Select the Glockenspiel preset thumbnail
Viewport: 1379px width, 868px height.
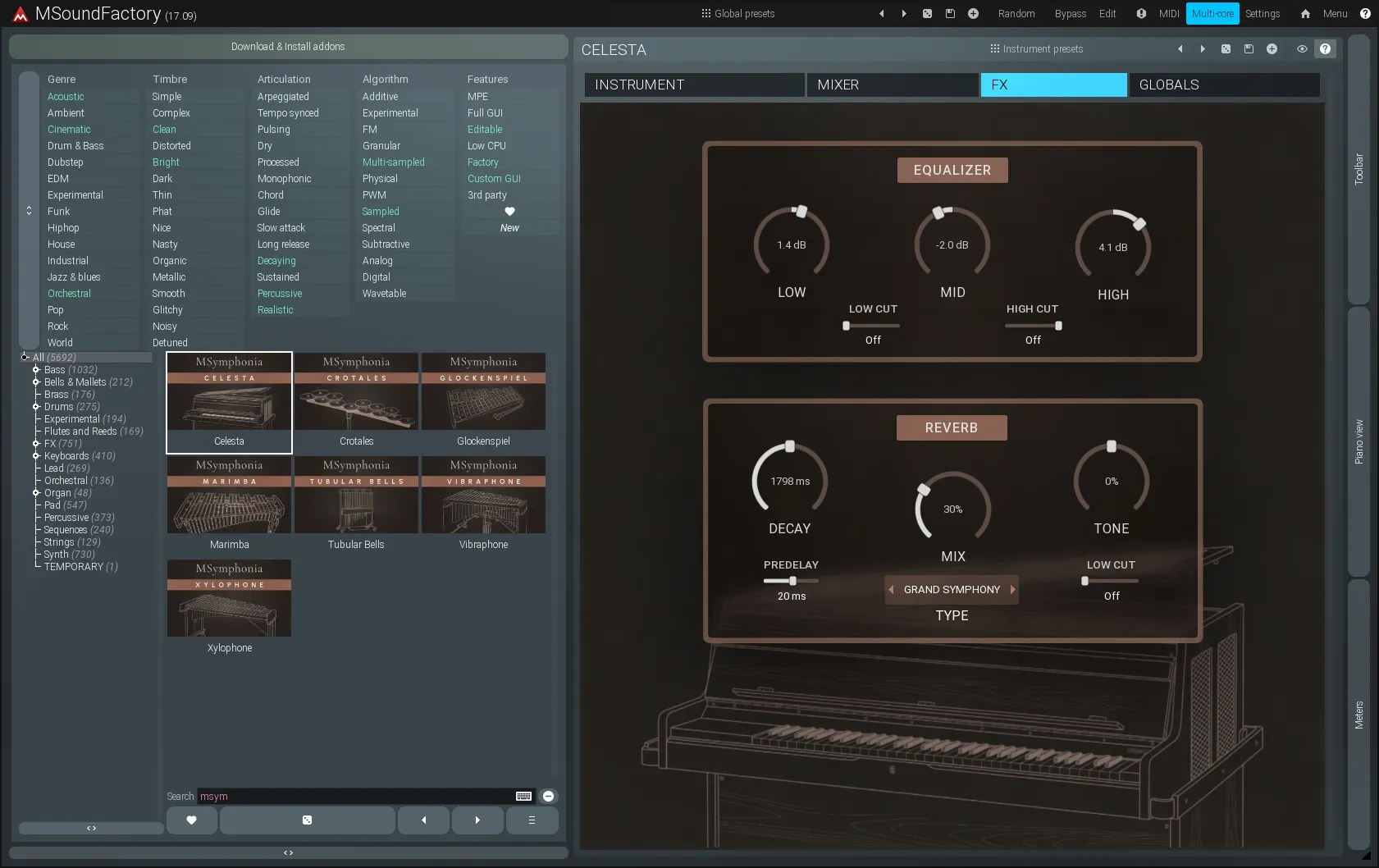pyautogui.click(x=483, y=402)
